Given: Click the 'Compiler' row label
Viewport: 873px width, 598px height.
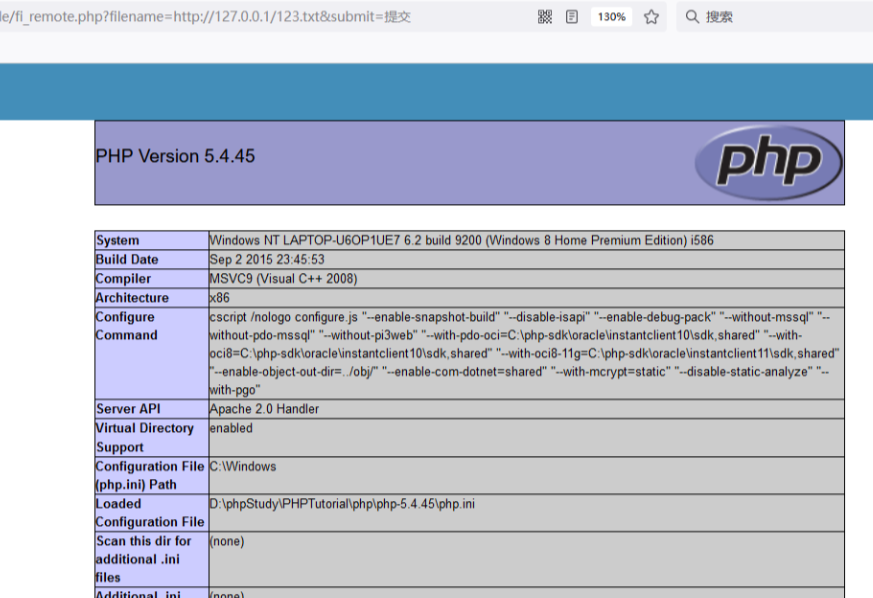Looking at the screenshot, I should 123,278.
